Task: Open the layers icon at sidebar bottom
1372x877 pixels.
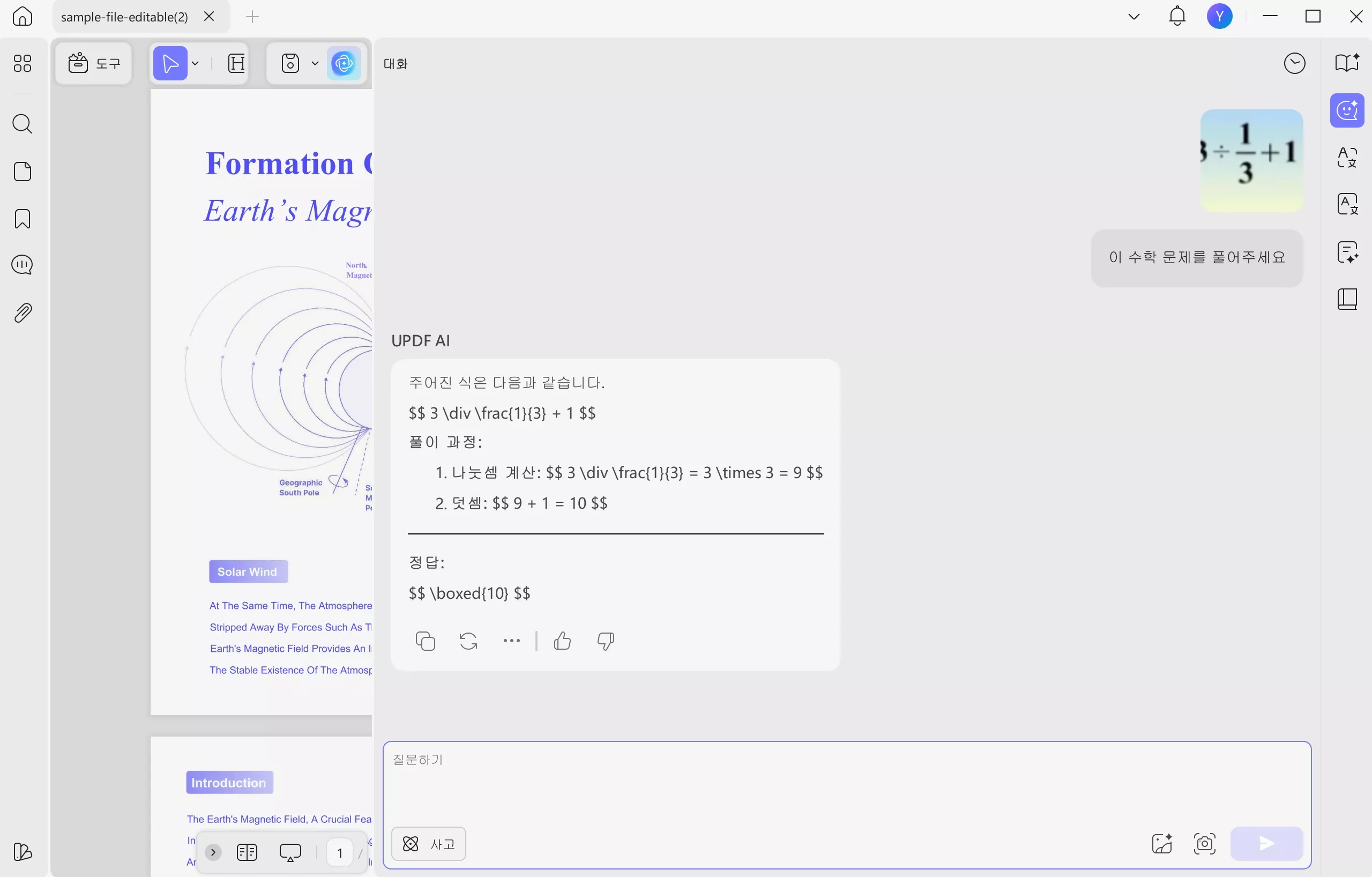Action: click(x=22, y=852)
